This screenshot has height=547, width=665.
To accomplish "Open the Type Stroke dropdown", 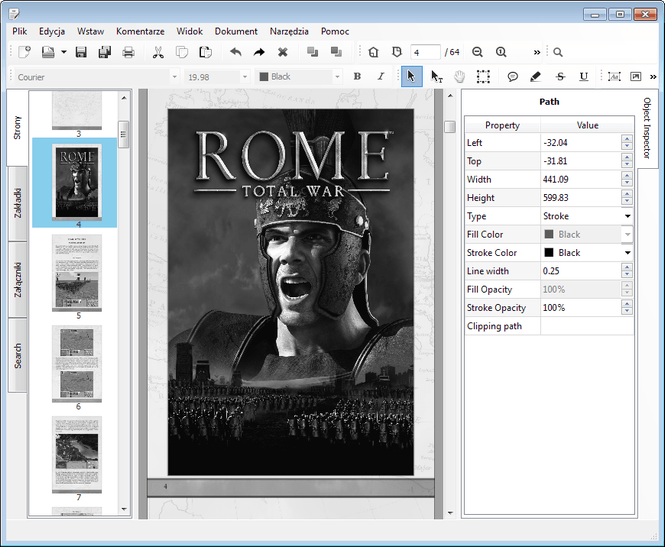I will tap(627, 216).
